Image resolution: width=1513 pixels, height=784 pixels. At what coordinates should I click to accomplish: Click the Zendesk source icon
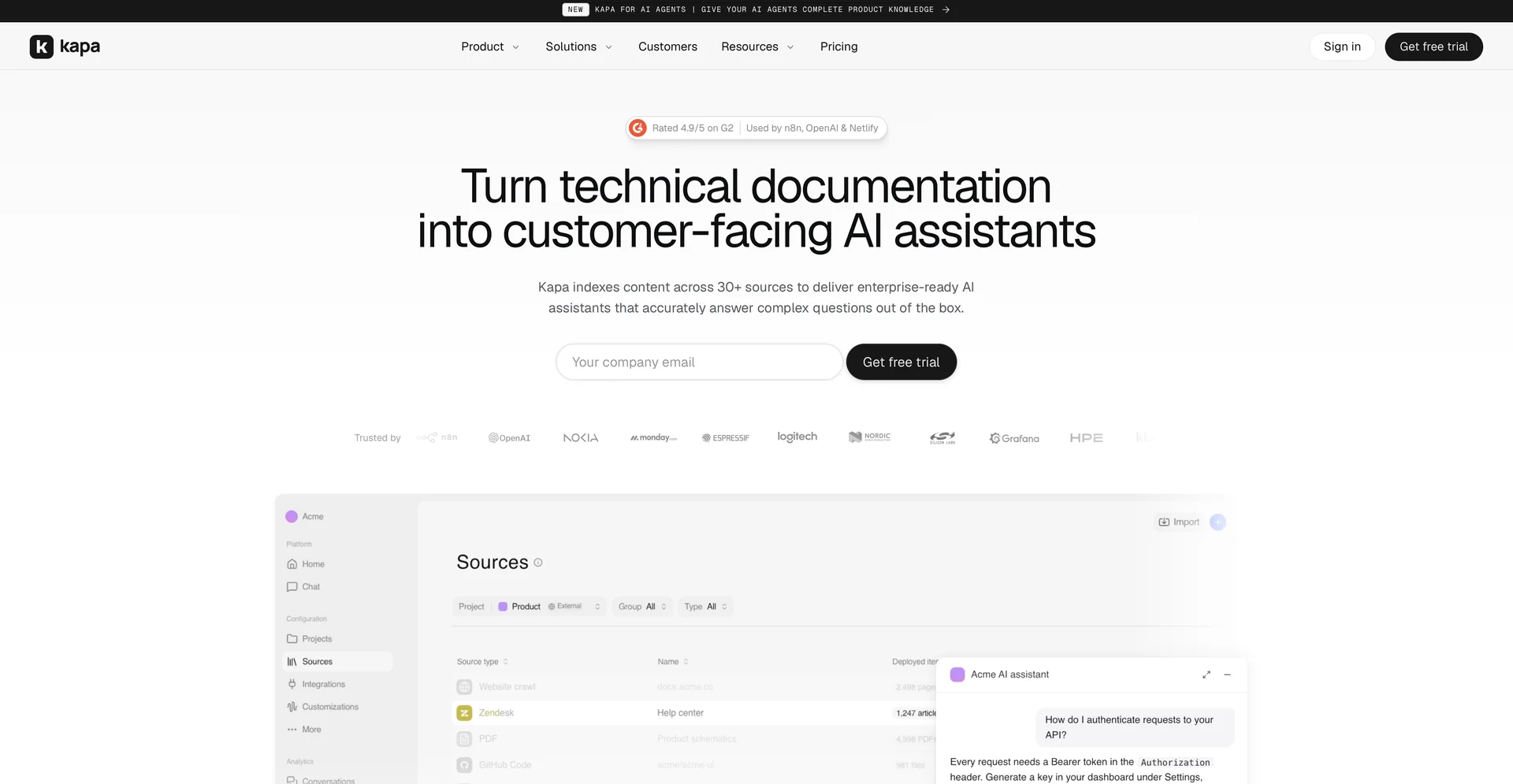pos(465,713)
